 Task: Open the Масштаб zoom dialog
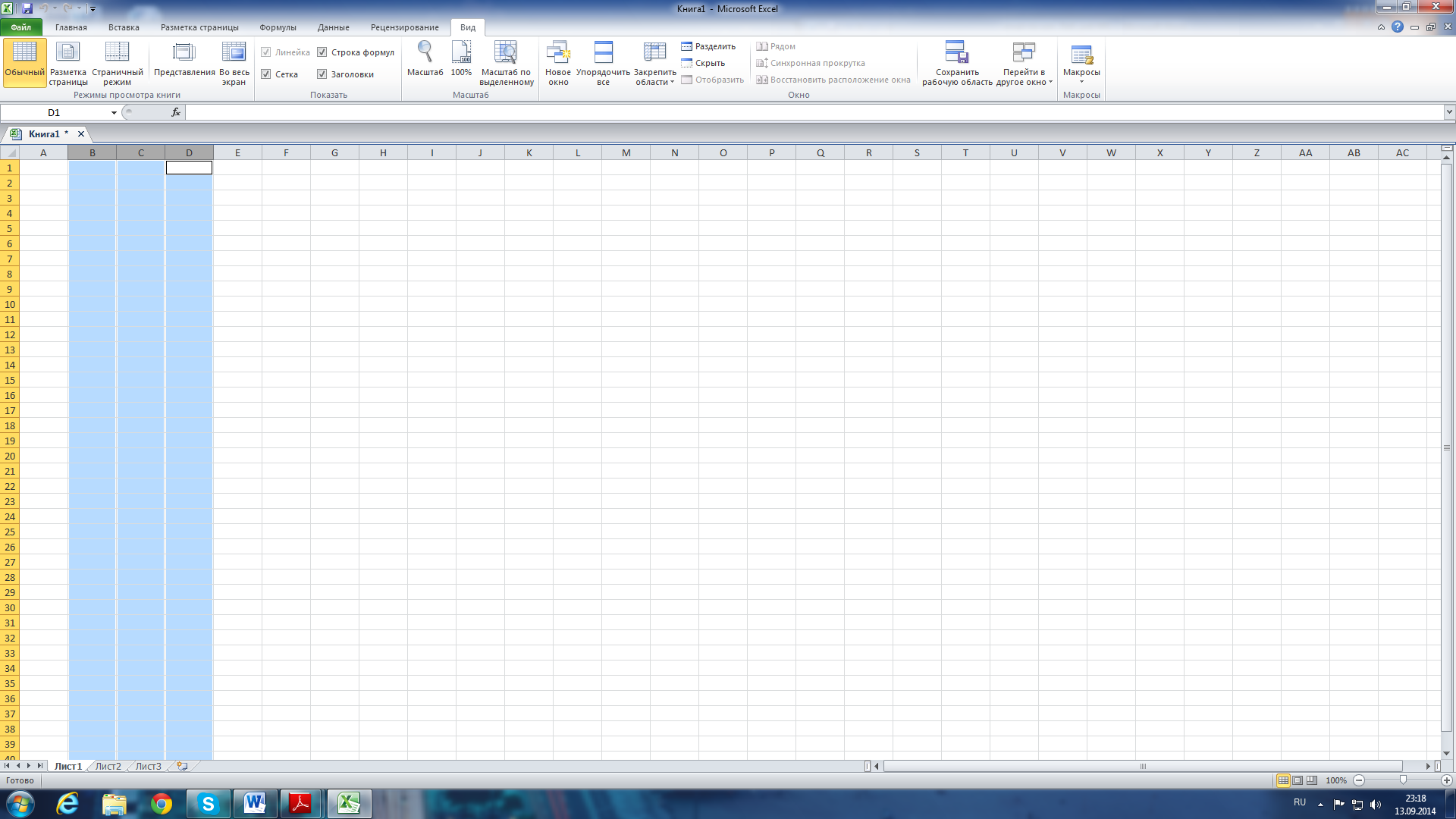(x=425, y=59)
